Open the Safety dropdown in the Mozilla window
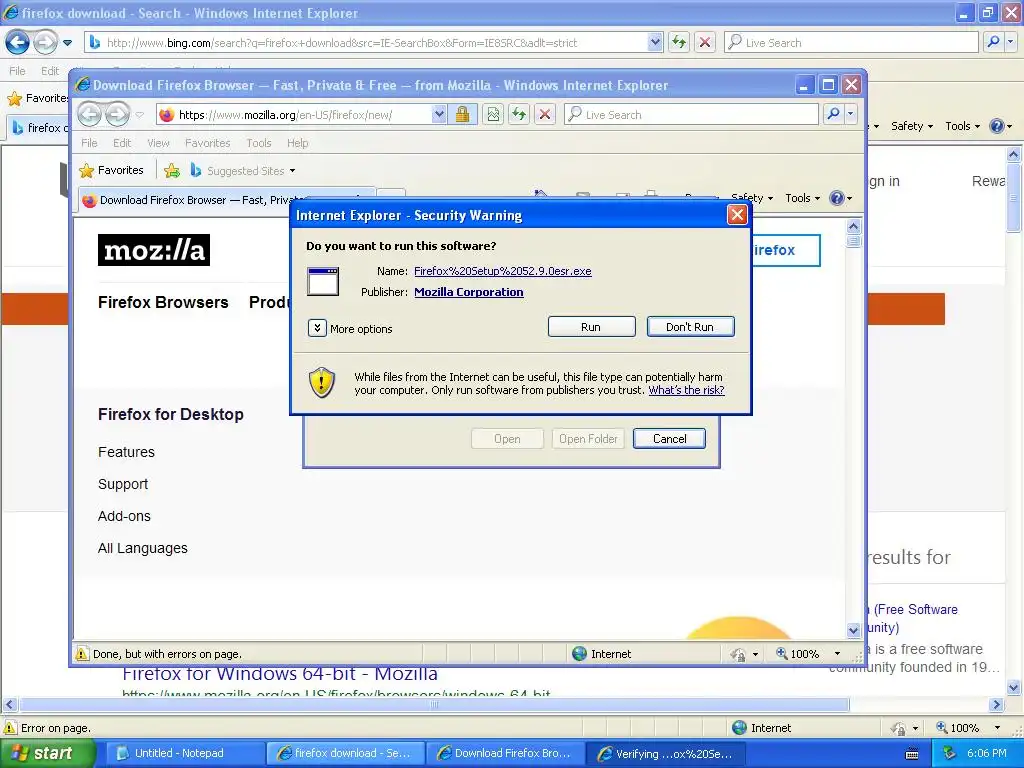1024x768 pixels. tap(752, 197)
